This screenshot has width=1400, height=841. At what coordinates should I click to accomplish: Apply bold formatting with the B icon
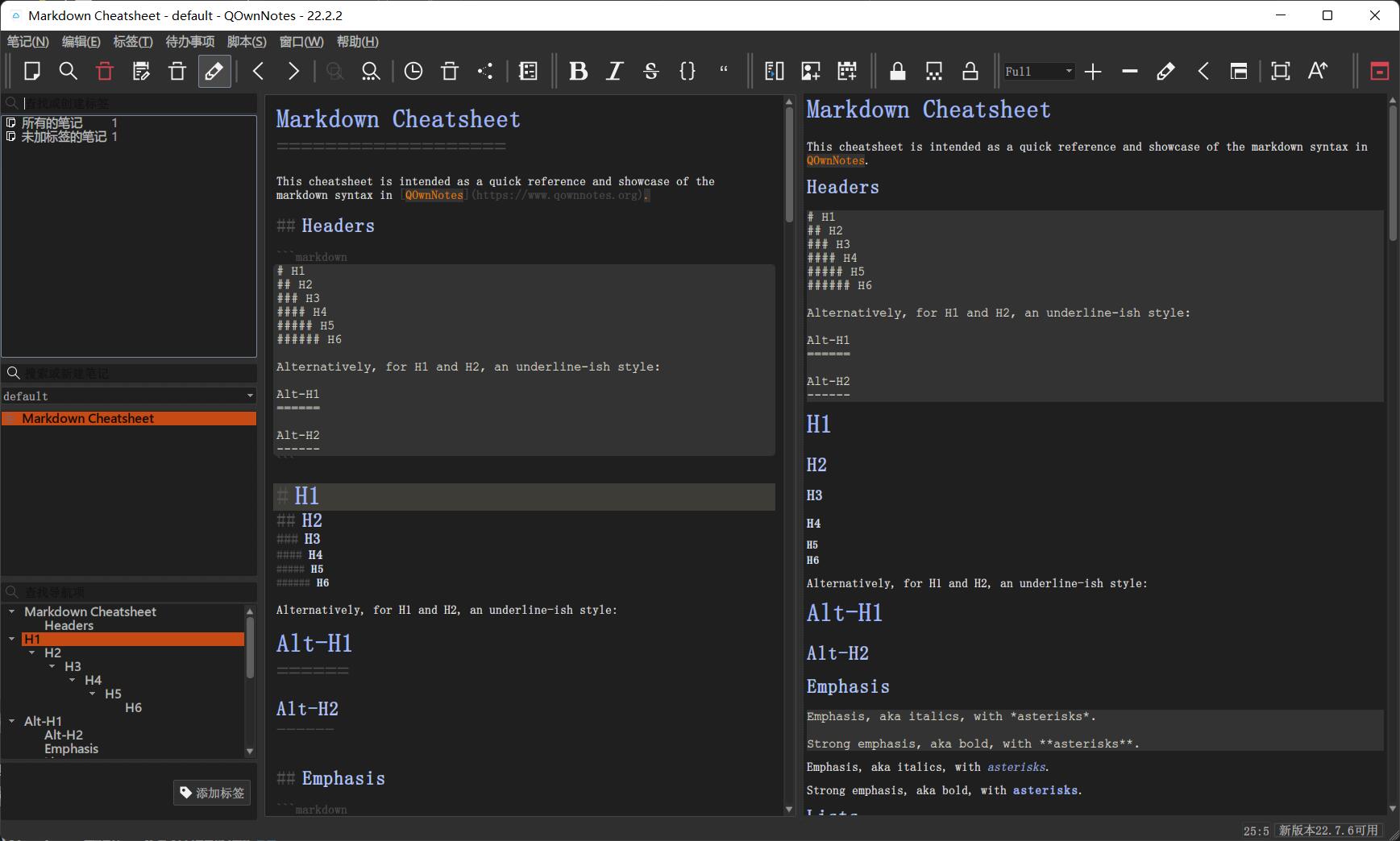578,71
